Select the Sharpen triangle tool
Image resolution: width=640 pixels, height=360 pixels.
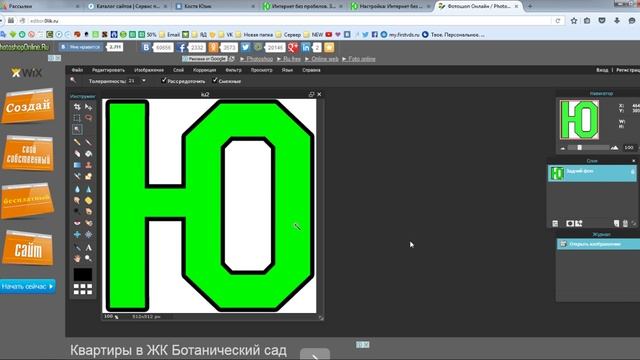point(88,189)
